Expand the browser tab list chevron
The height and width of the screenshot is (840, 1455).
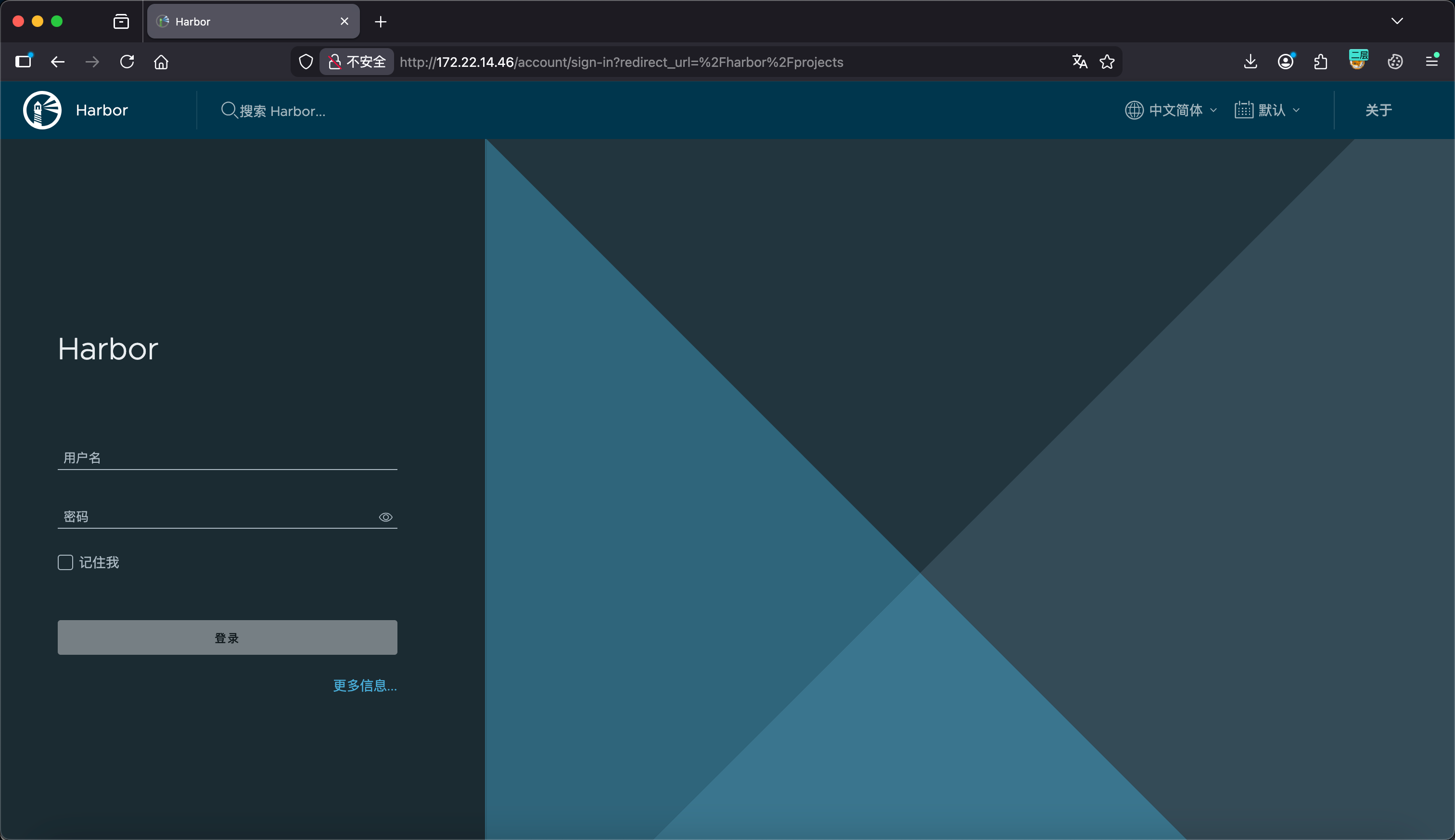click(x=1397, y=21)
